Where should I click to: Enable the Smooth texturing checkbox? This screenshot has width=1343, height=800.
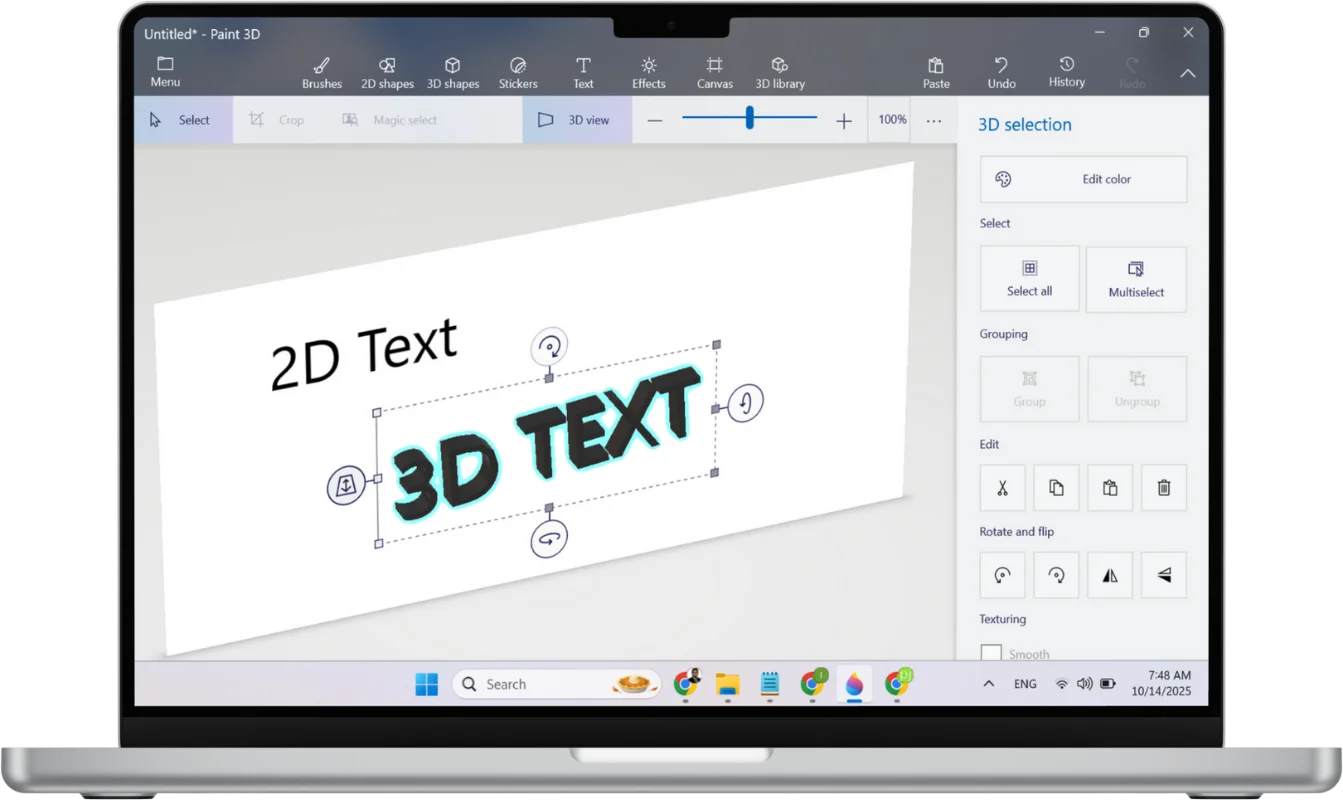pyautogui.click(x=991, y=652)
